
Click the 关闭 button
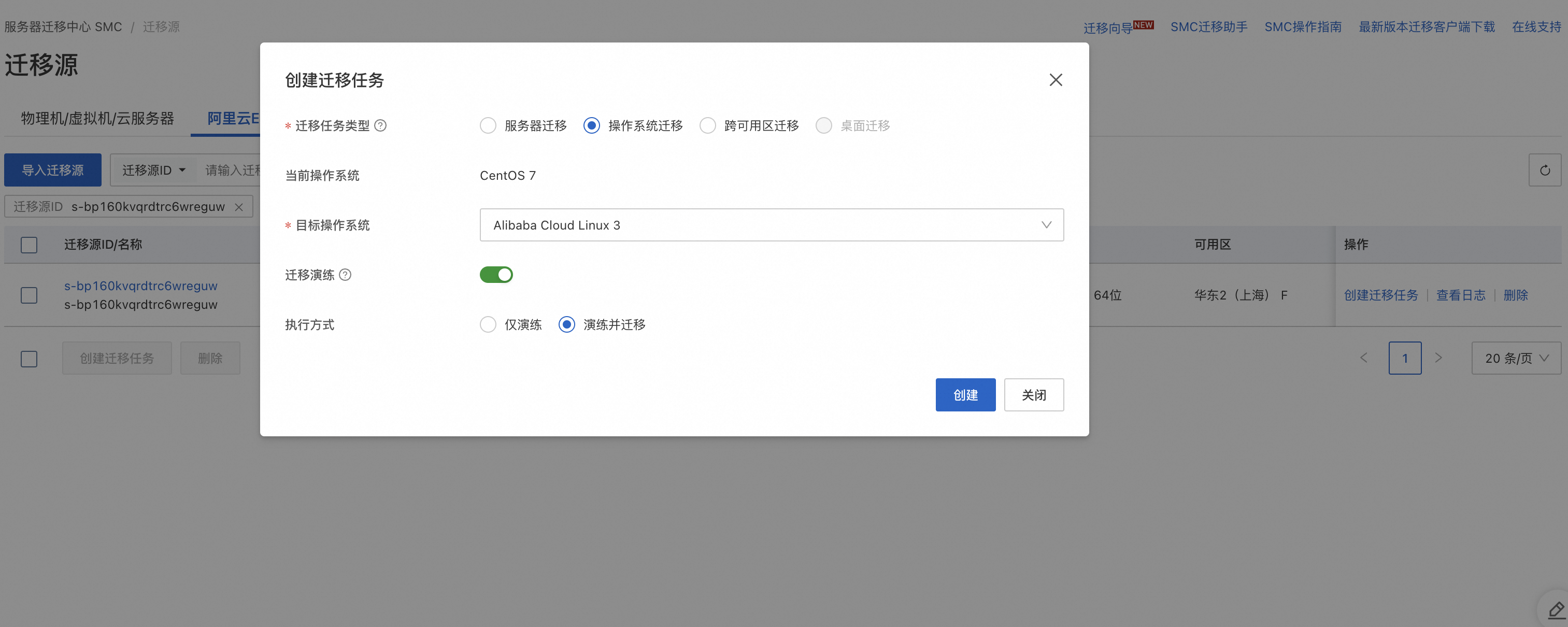(1034, 395)
